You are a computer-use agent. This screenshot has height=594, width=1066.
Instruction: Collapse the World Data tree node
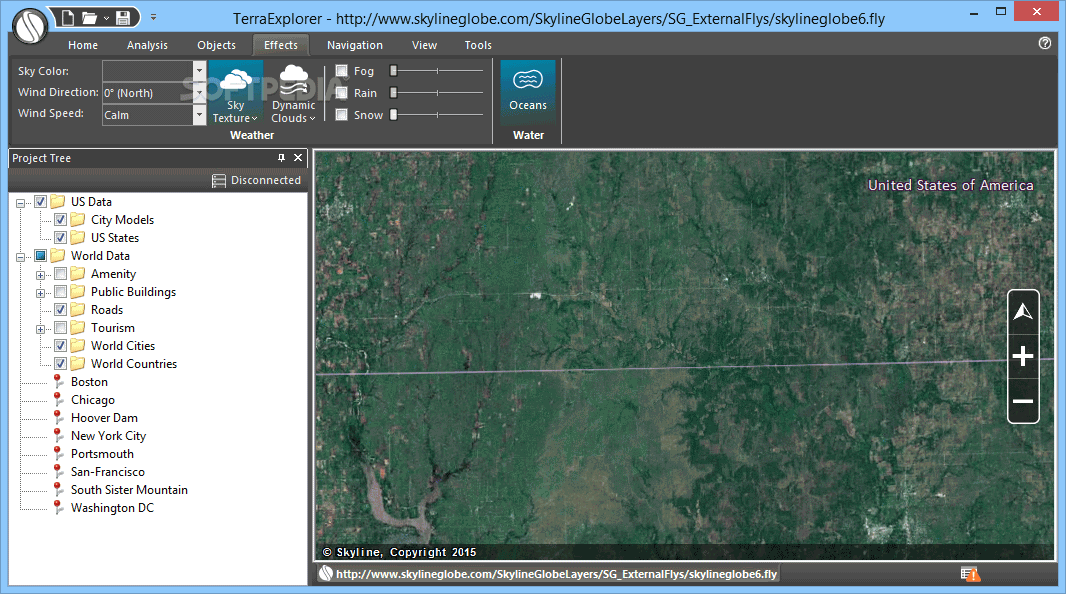click(20, 257)
